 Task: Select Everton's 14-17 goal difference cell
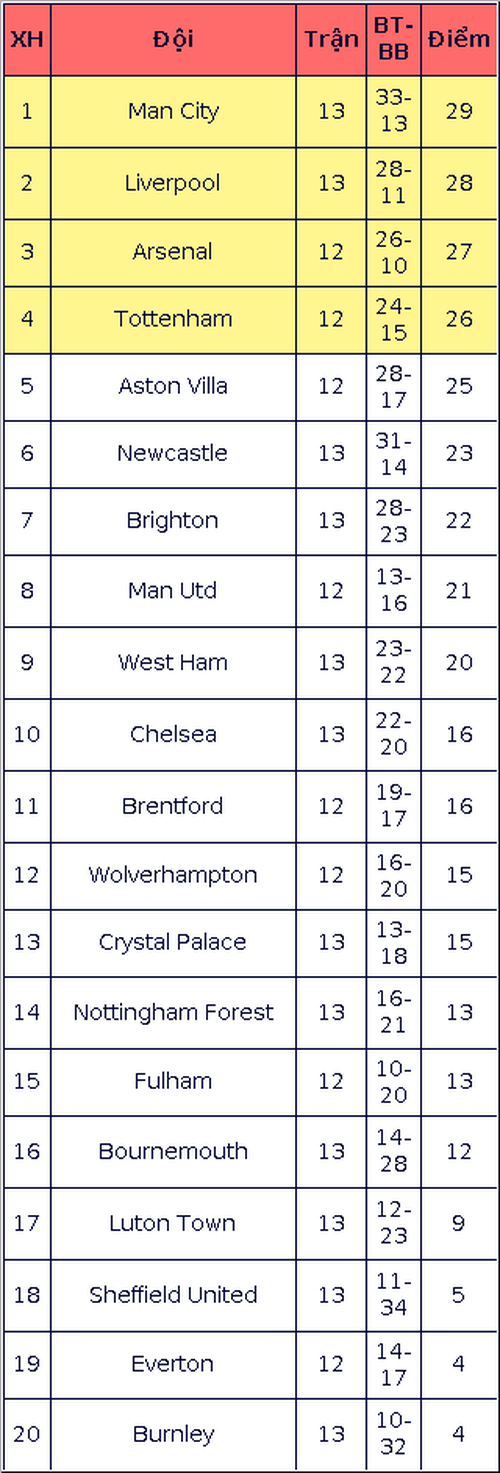tap(393, 1364)
